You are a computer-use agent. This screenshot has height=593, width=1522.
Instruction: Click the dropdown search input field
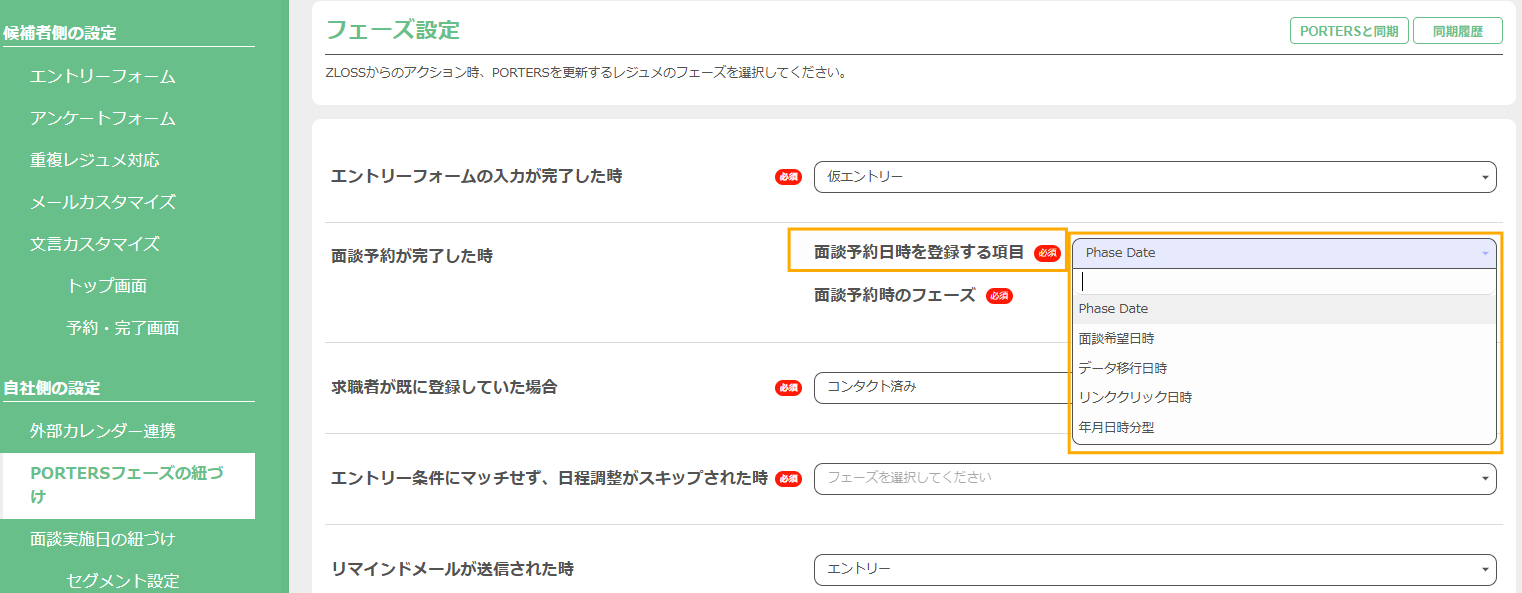click(1283, 282)
